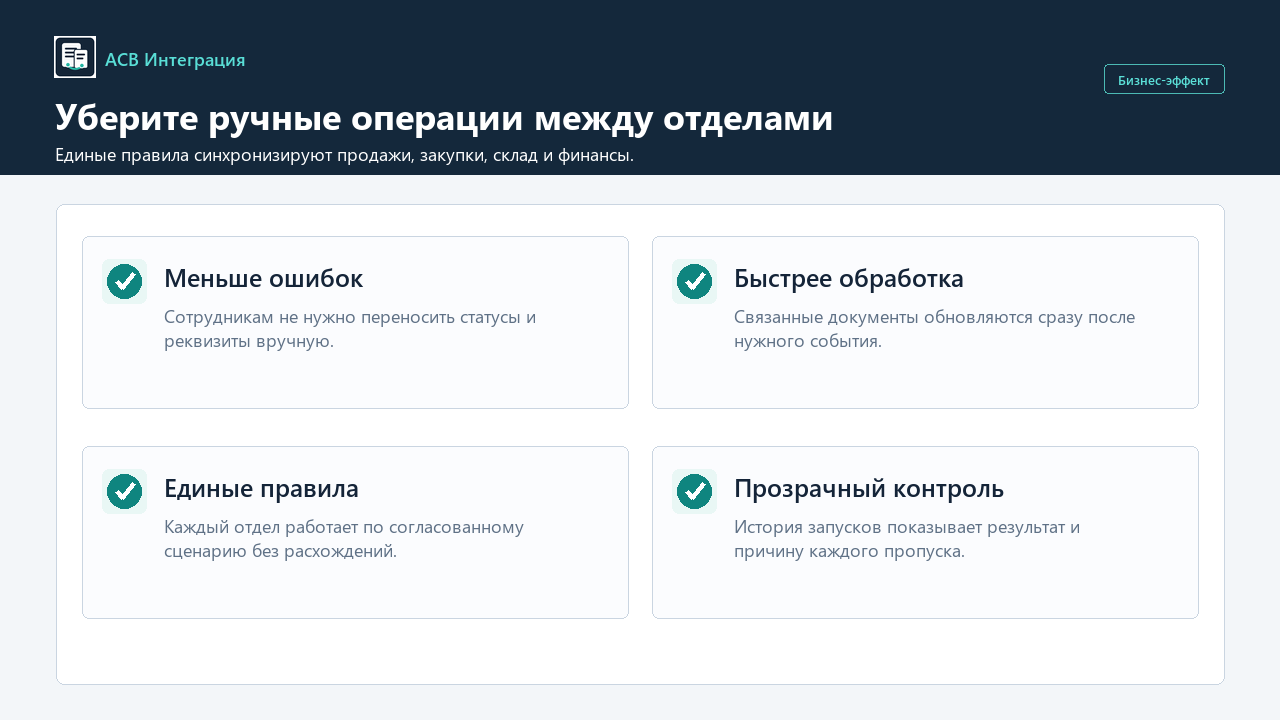Screen dimensions: 1280x720
Task: Click the checkmark icon beside Прозрачный контроль
Action: point(695,492)
